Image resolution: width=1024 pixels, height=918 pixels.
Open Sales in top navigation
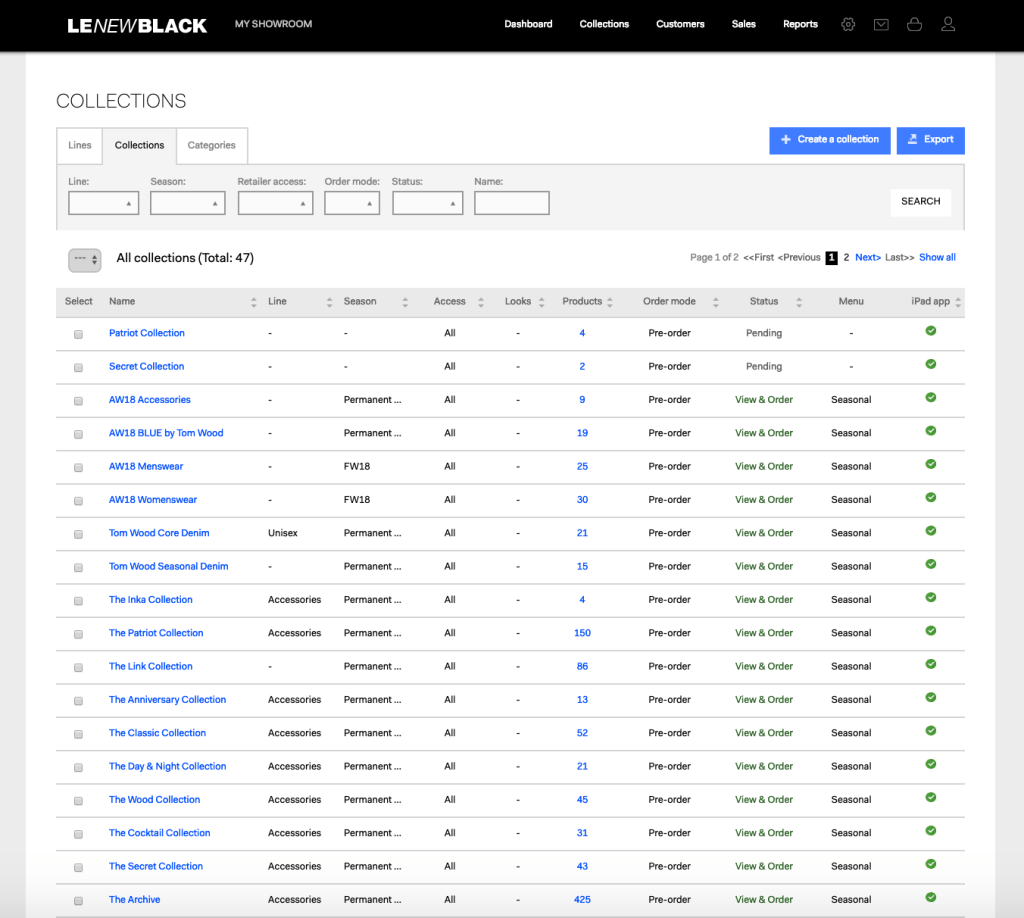[x=743, y=24]
